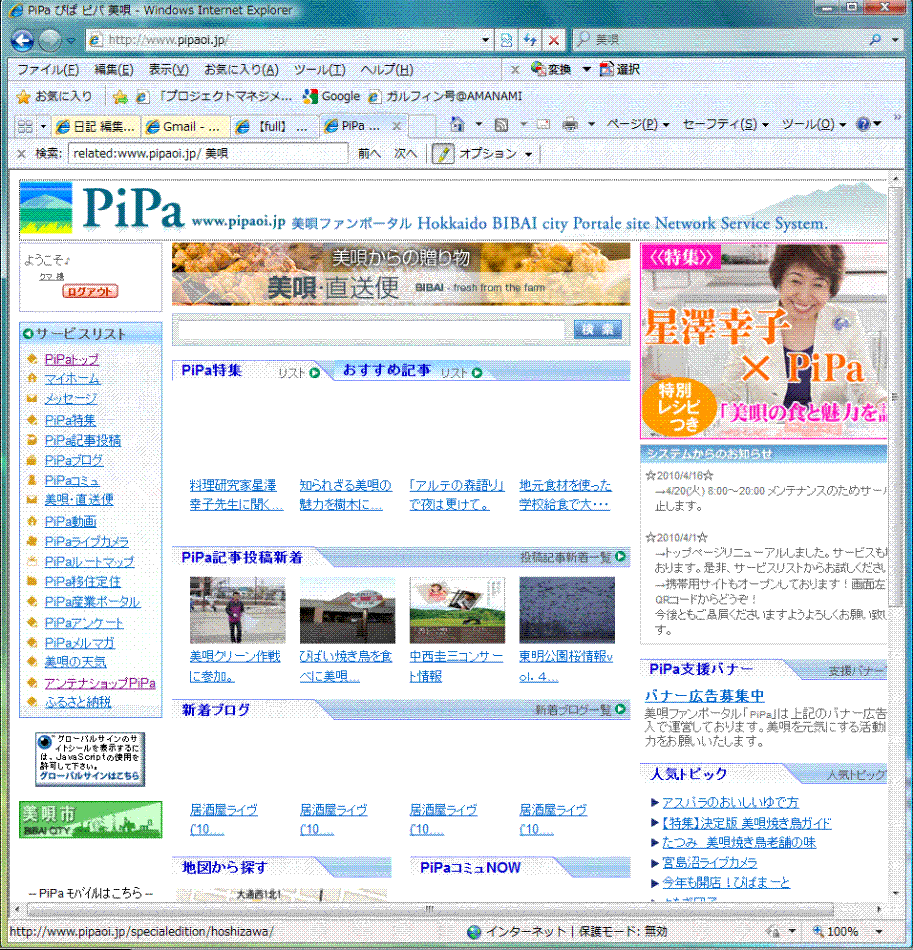Open the お気に入り(A) menu in menu bar
The width and height of the screenshot is (913, 950).
click(x=241, y=70)
